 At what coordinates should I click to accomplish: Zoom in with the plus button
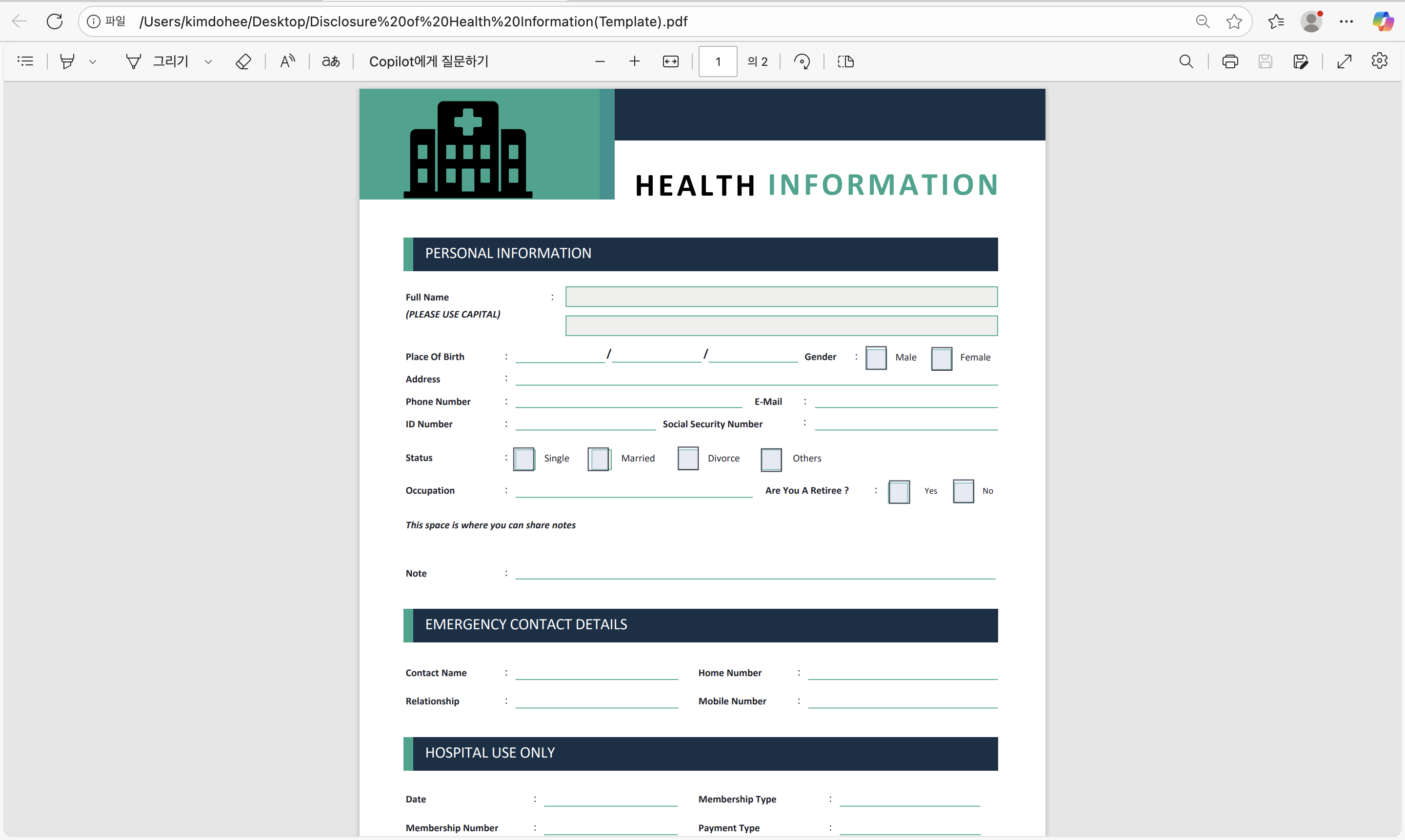click(635, 61)
